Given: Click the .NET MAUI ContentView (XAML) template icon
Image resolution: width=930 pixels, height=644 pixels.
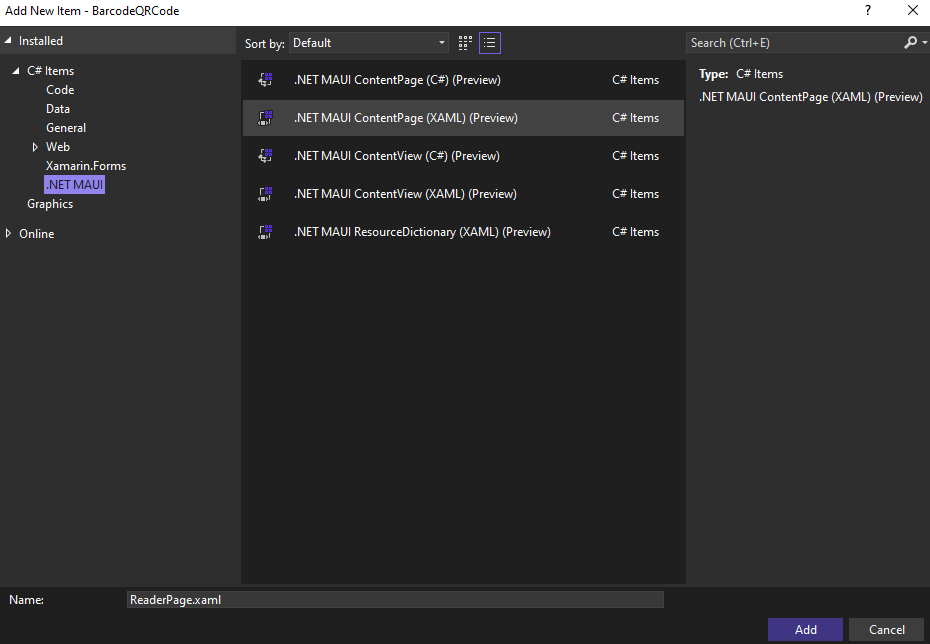Looking at the screenshot, I should (266, 193).
